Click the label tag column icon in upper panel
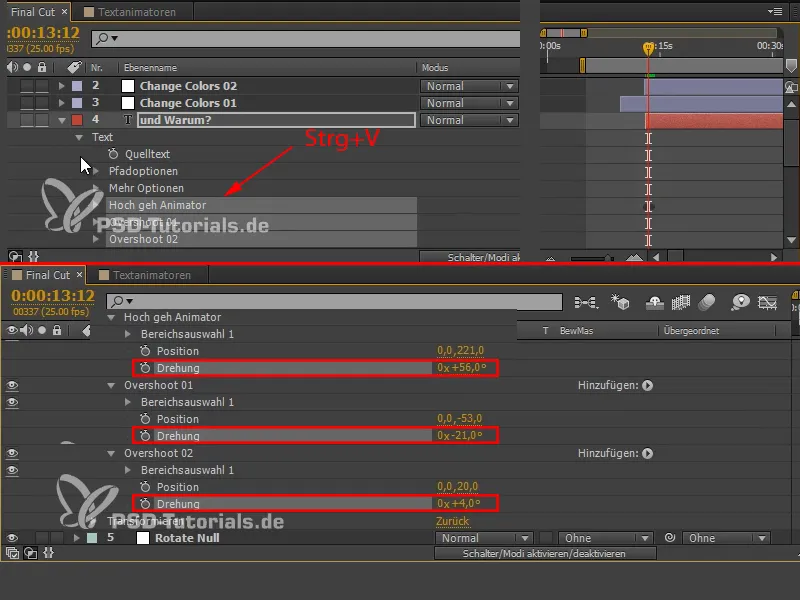 point(74,67)
